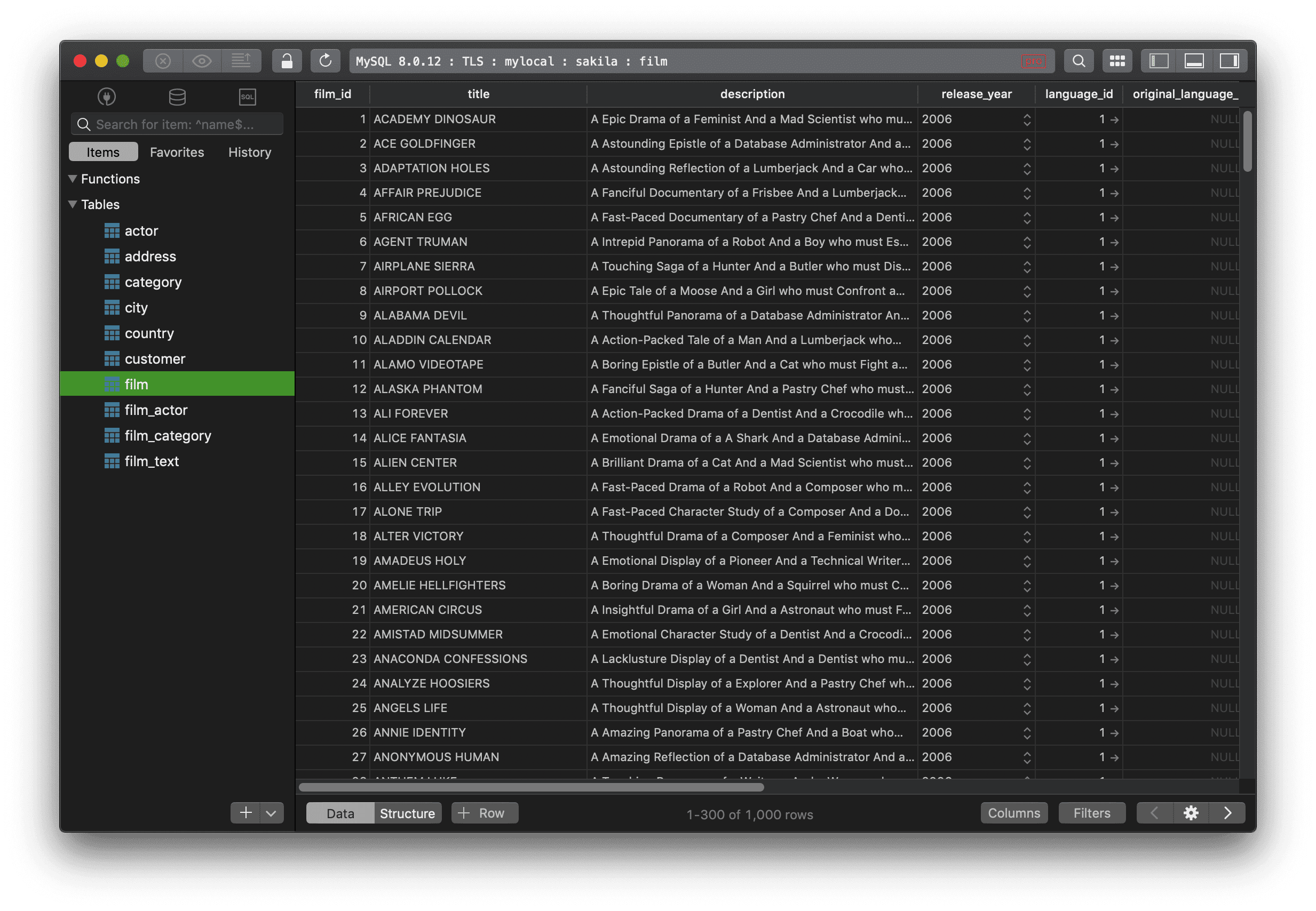Open the SQL query editor icon
Viewport: 1316px width, 911px height.
(247, 97)
